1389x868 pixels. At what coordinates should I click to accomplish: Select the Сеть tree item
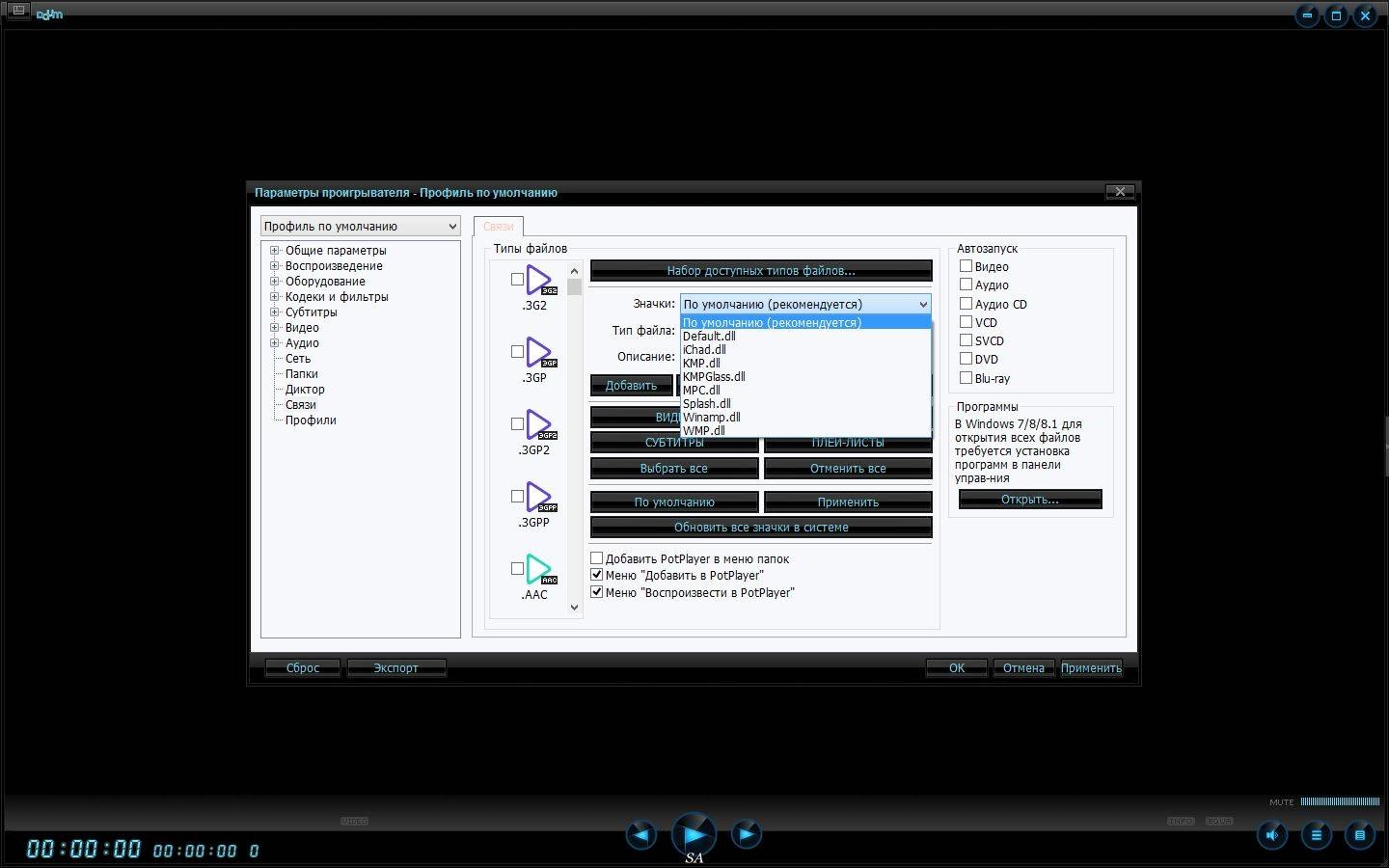298,358
